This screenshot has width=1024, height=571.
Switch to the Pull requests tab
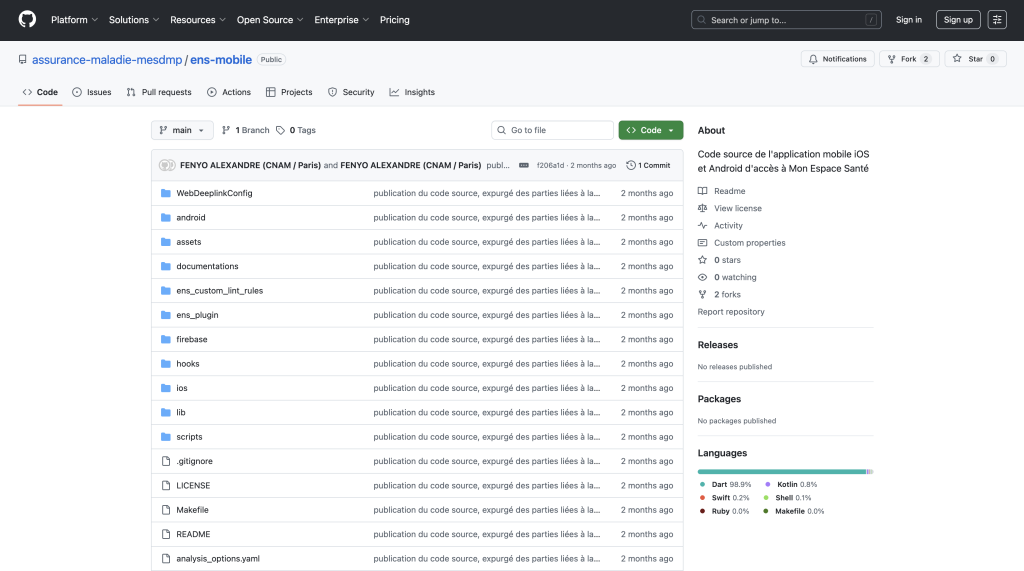point(159,92)
